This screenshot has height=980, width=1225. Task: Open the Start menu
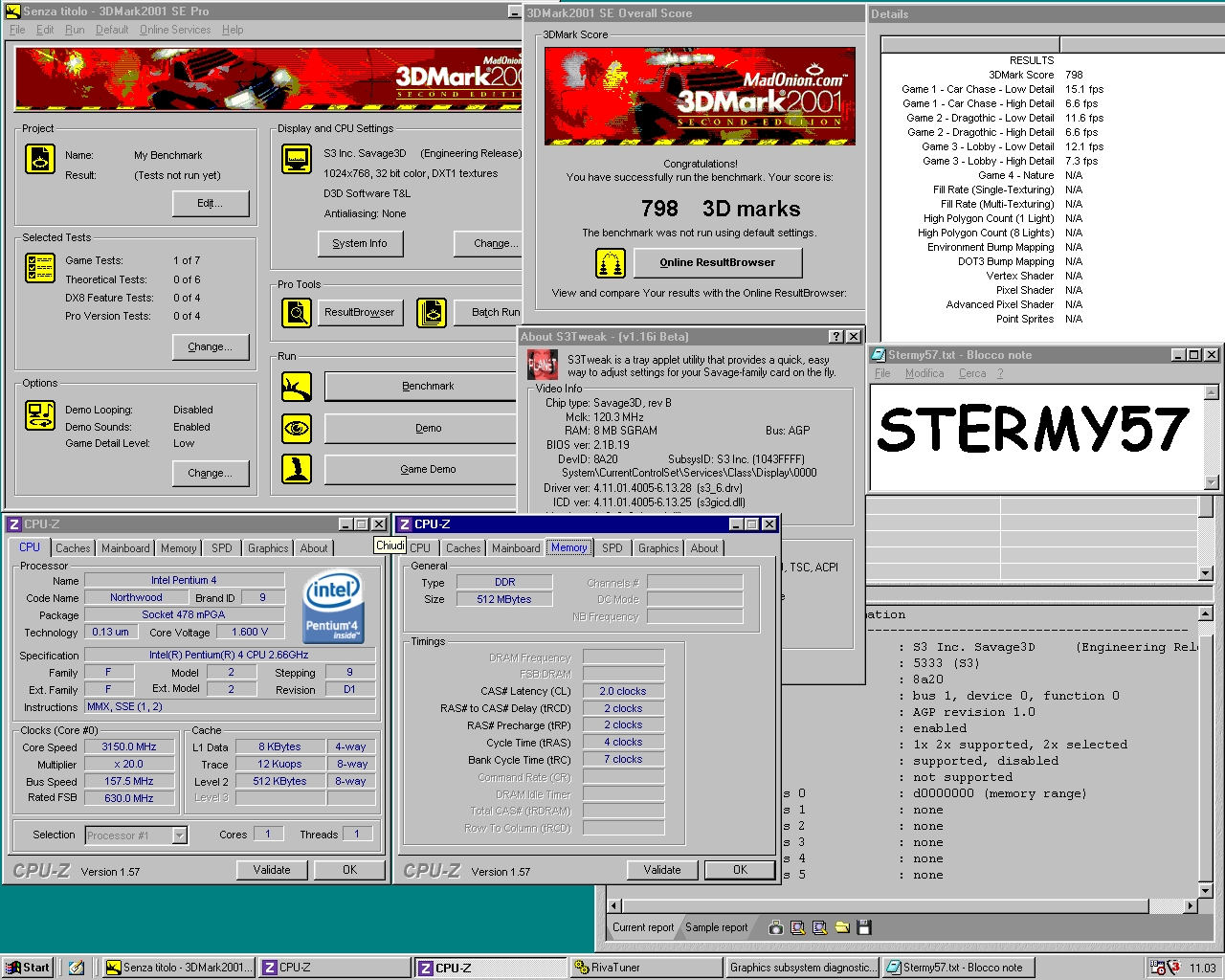coord(27,968)
